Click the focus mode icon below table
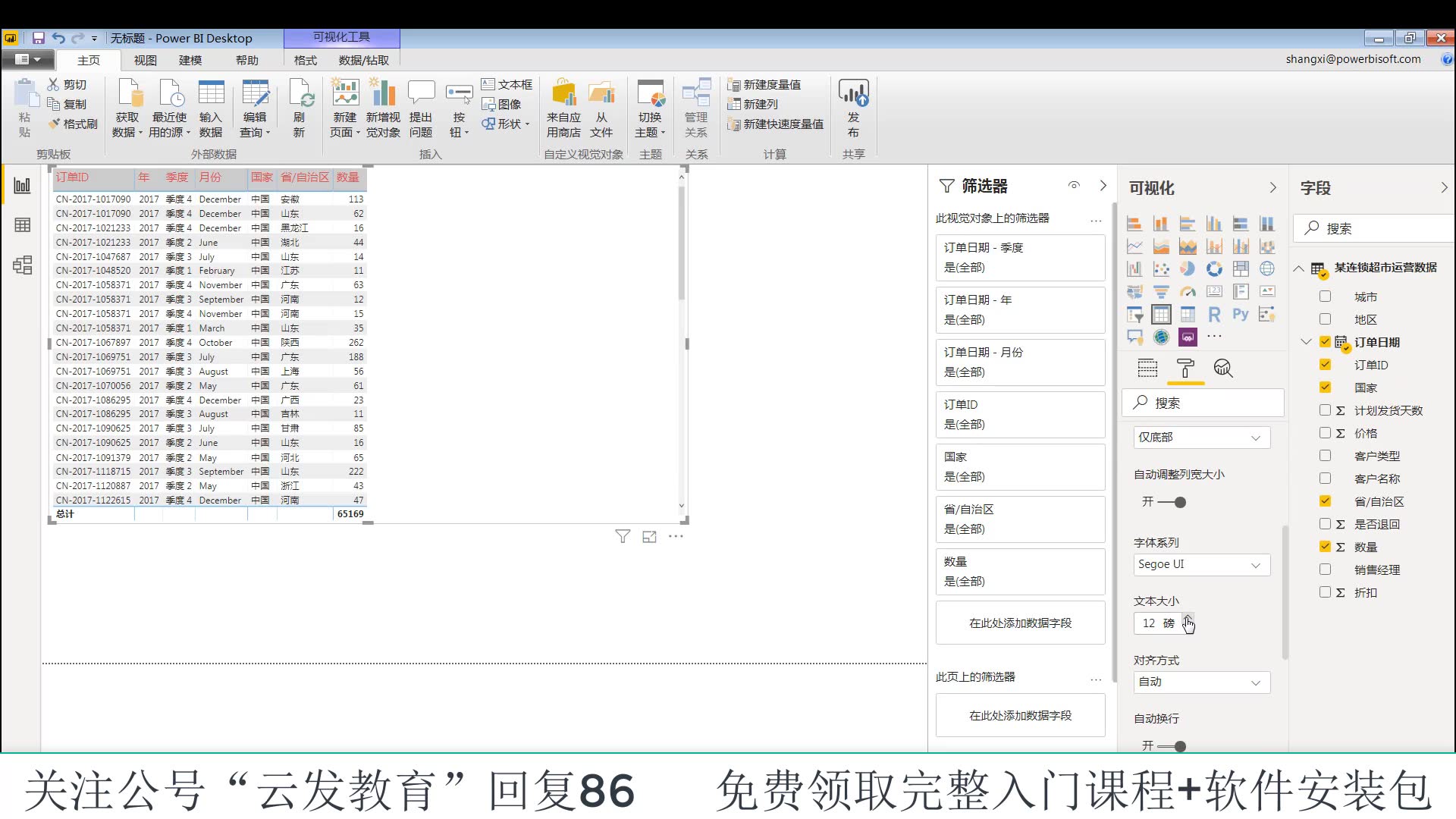Viewport: 1456px width, 819px height. click(649, 537)
